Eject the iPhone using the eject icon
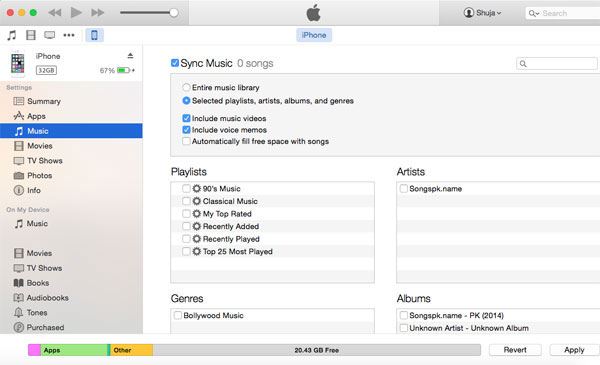 [130, 56]
